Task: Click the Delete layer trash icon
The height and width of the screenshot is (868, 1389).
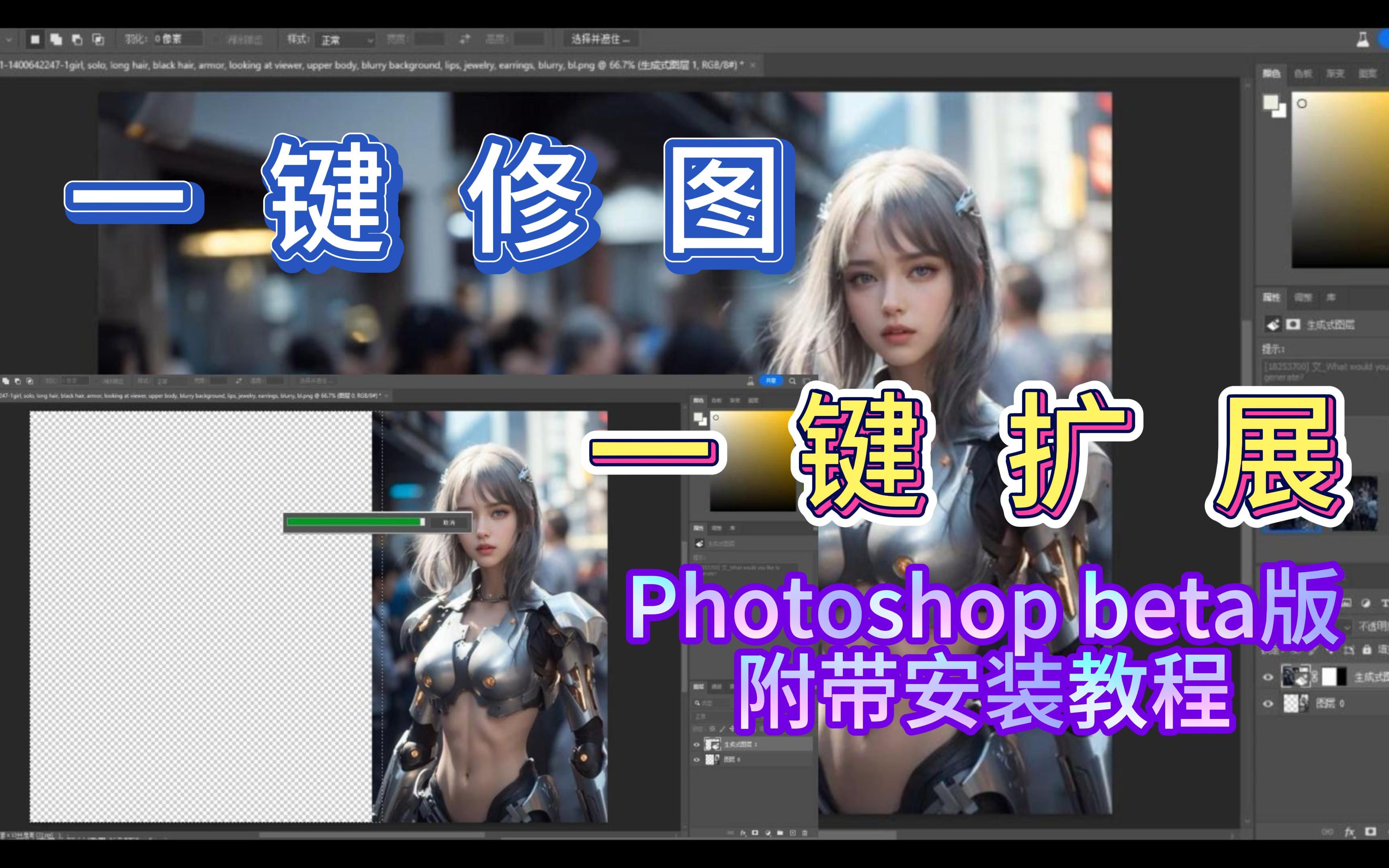Action: pos(804,833)
